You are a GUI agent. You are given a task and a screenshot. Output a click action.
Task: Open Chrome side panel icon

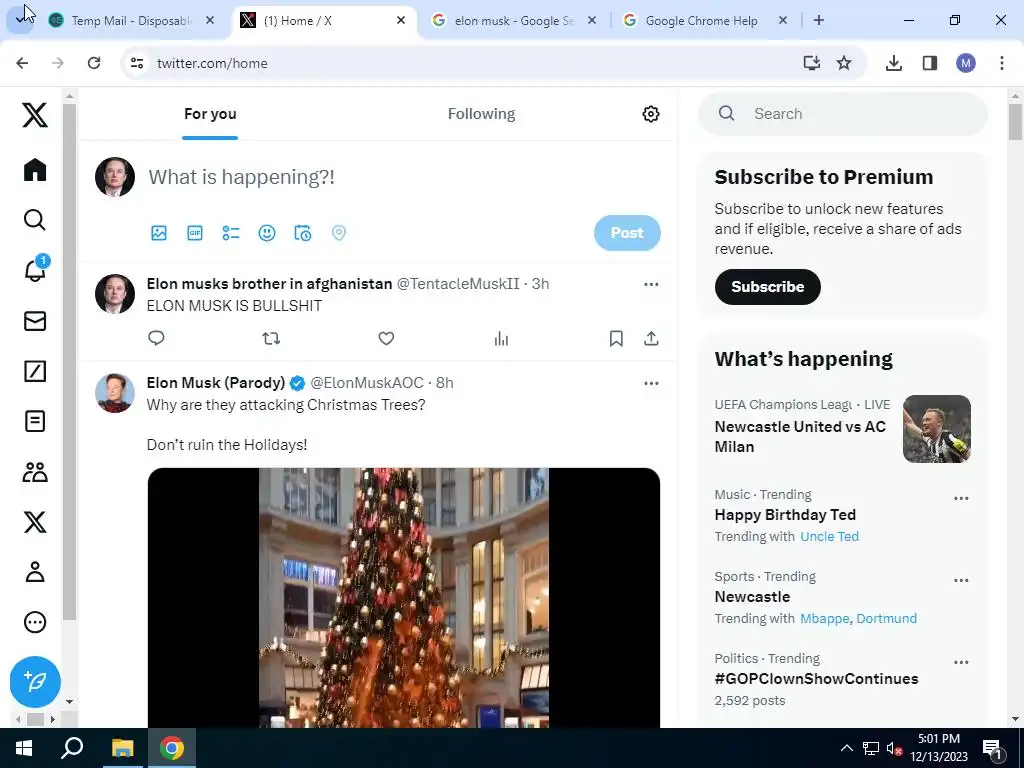(x=930, y=63)
